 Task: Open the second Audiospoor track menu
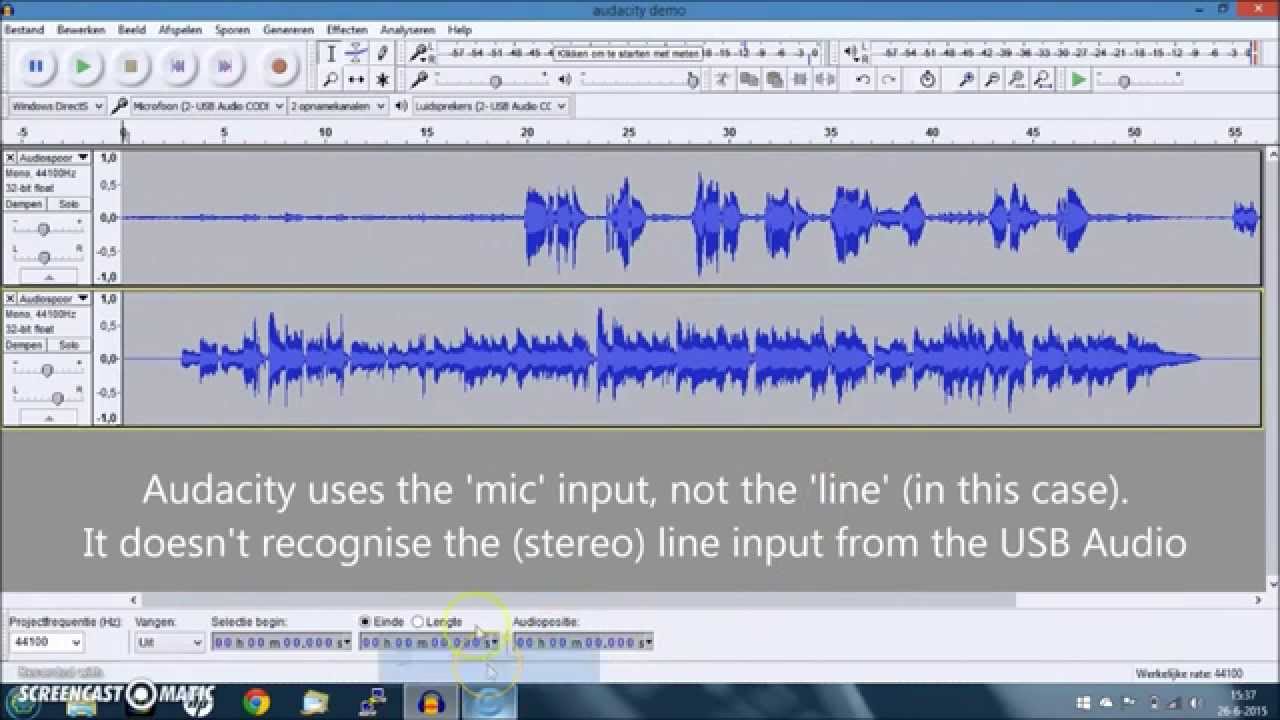tap(53, 299)
